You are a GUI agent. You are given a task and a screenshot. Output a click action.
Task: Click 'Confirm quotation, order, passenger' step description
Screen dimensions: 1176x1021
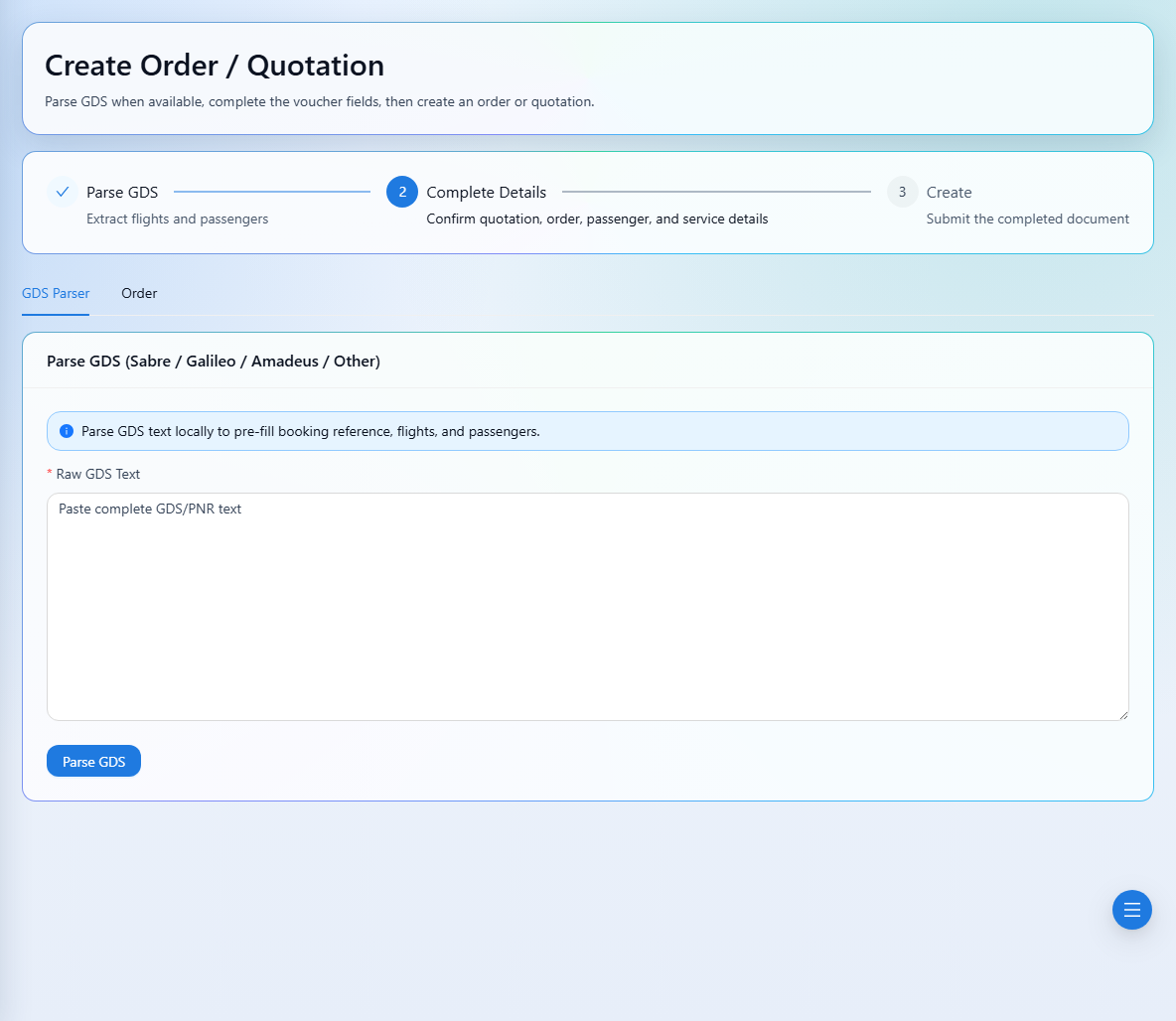pos(597,219)
